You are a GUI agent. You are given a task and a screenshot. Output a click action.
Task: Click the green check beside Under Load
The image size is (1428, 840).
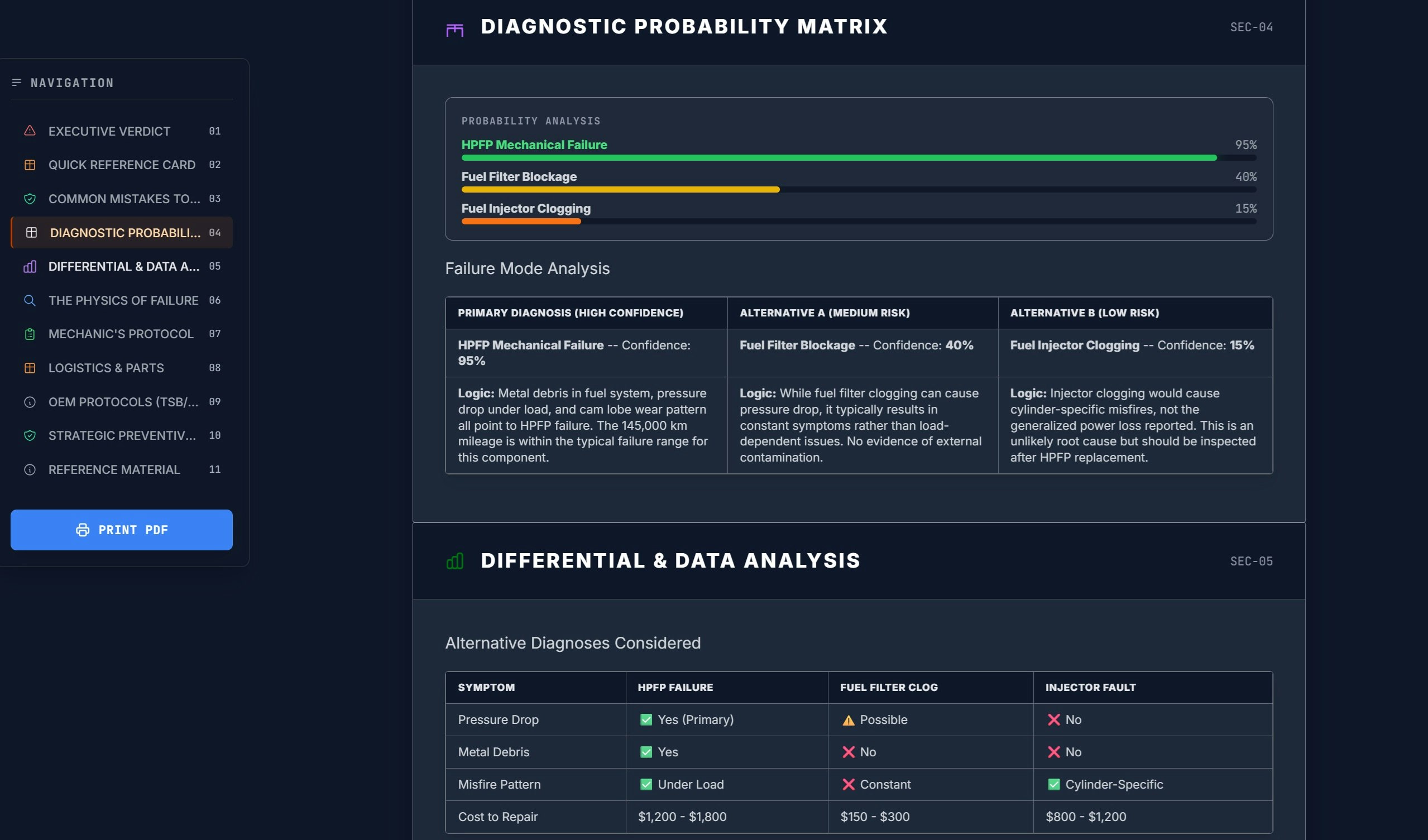[x=646, y=785]
